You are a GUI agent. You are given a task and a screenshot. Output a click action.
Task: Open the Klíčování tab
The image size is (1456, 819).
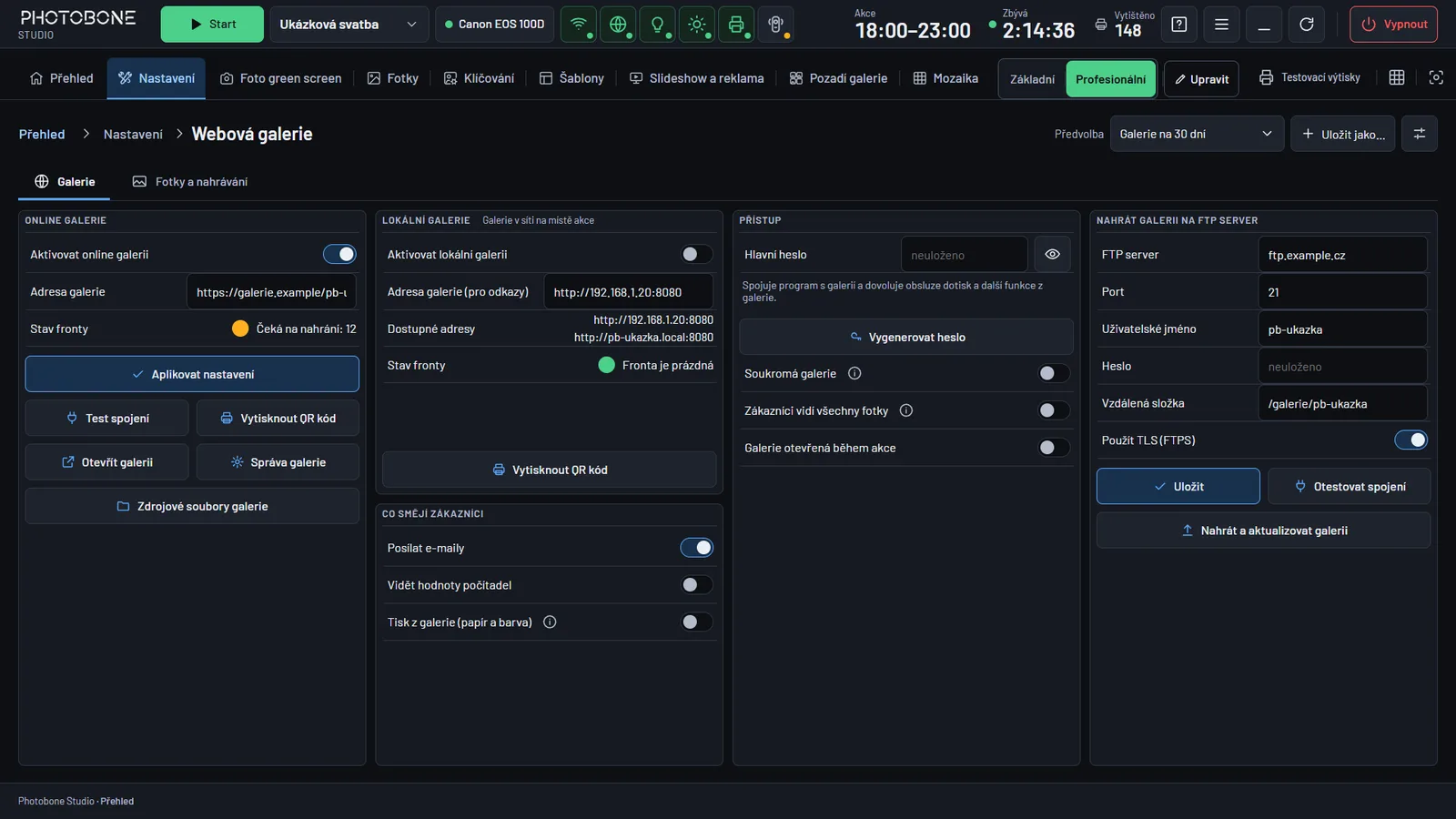(x=479, y=78)
